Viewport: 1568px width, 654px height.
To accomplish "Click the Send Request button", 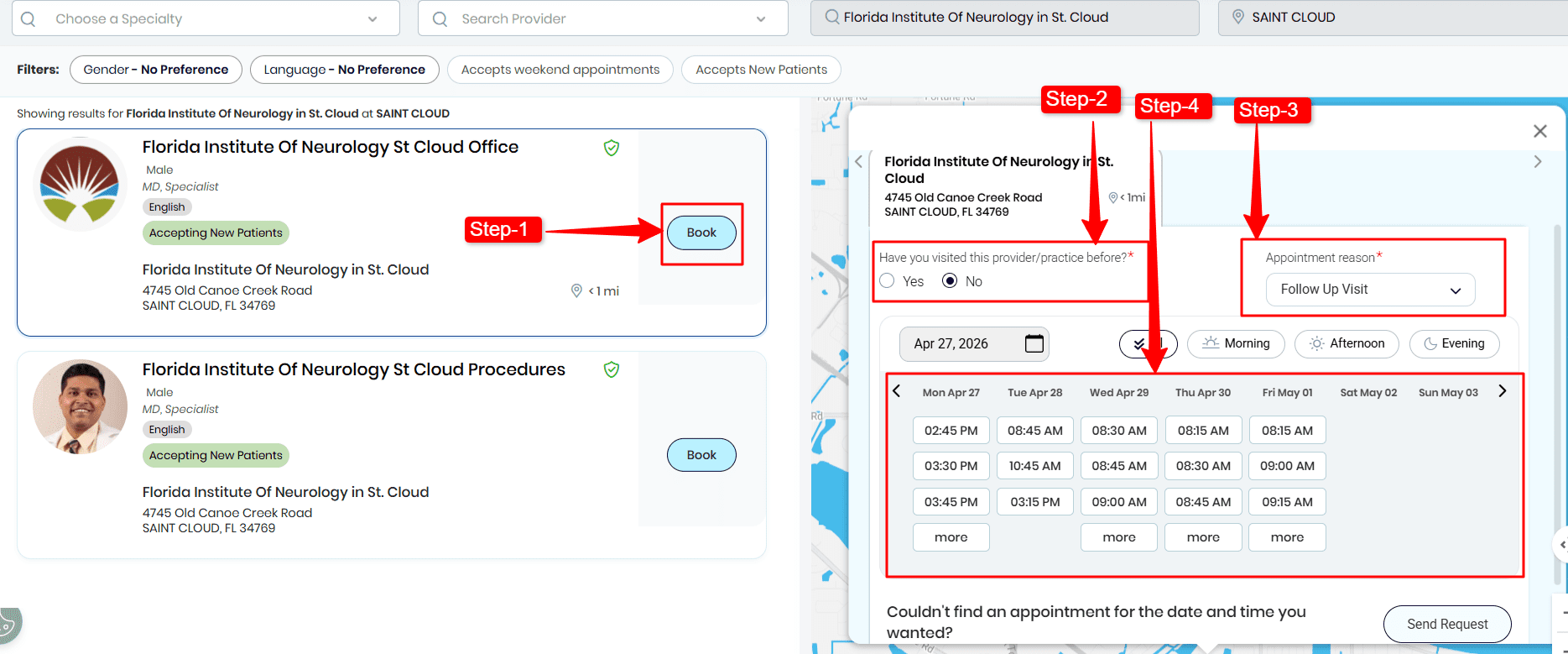I will tap(1447, 624).
